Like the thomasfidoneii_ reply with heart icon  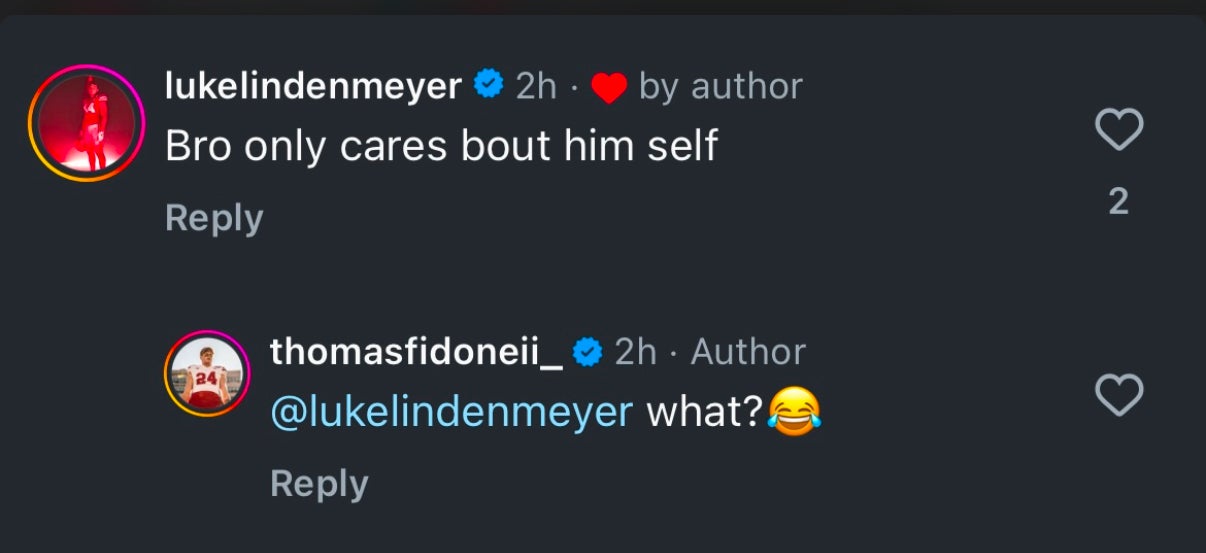[x=1119, y=396]
